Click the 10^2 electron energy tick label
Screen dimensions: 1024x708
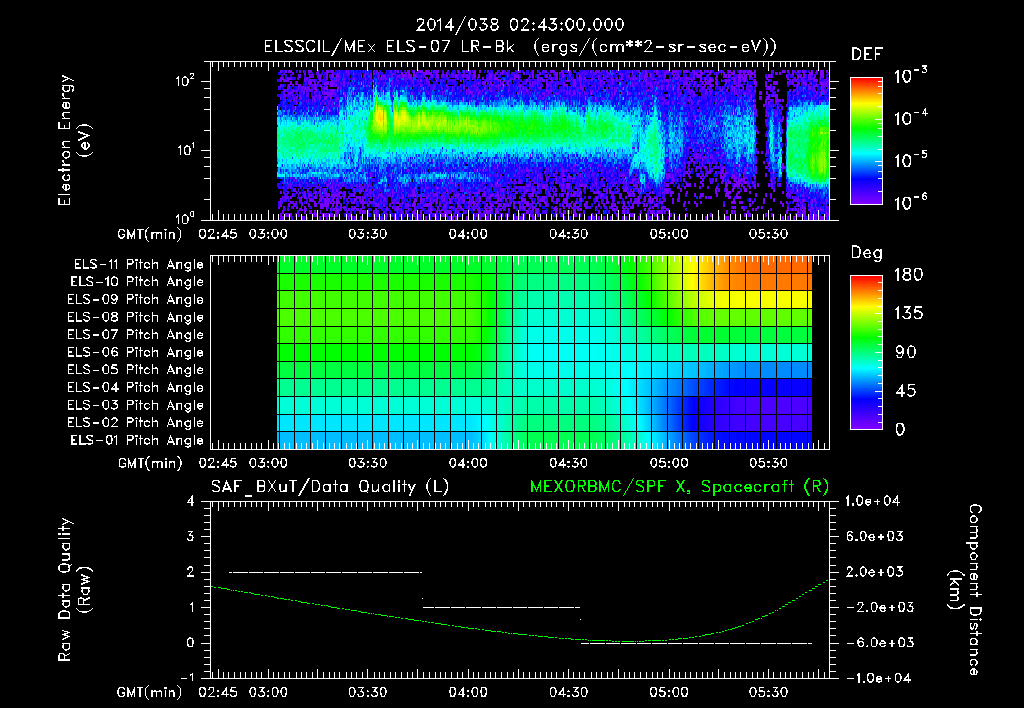click(x=185, y=81)
